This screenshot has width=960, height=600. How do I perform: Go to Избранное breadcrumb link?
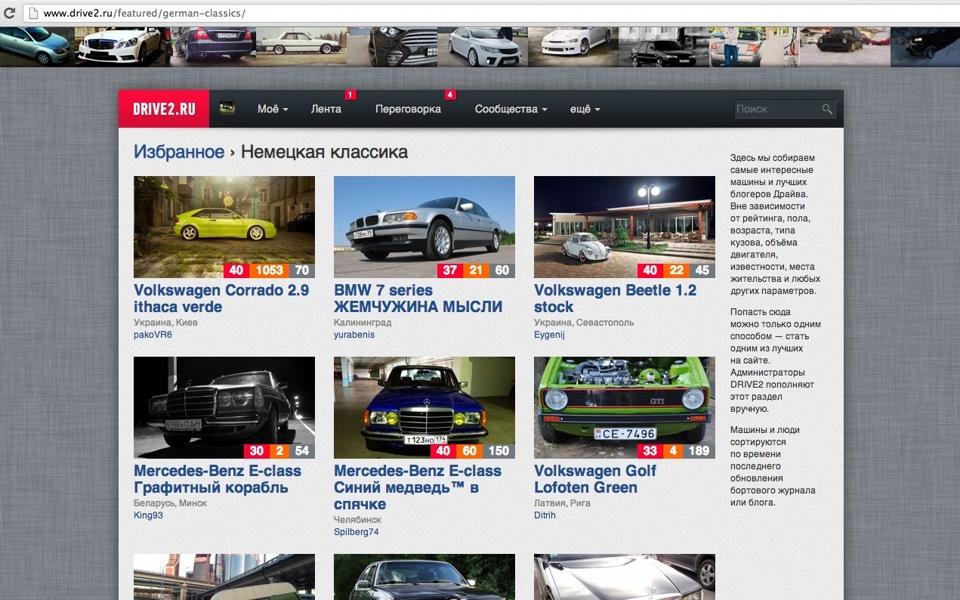coord(179,152)
